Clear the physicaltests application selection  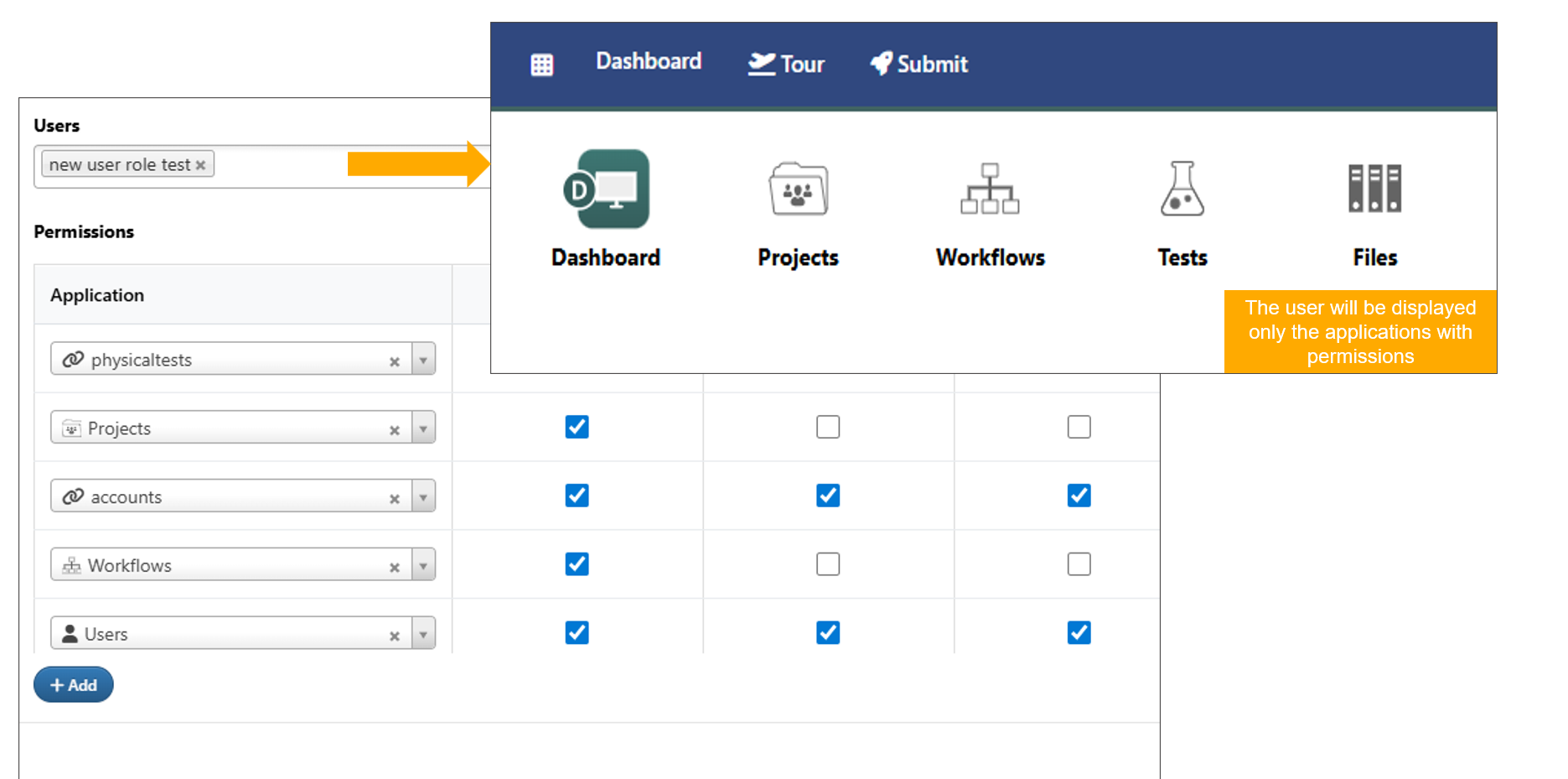[394, 361]
